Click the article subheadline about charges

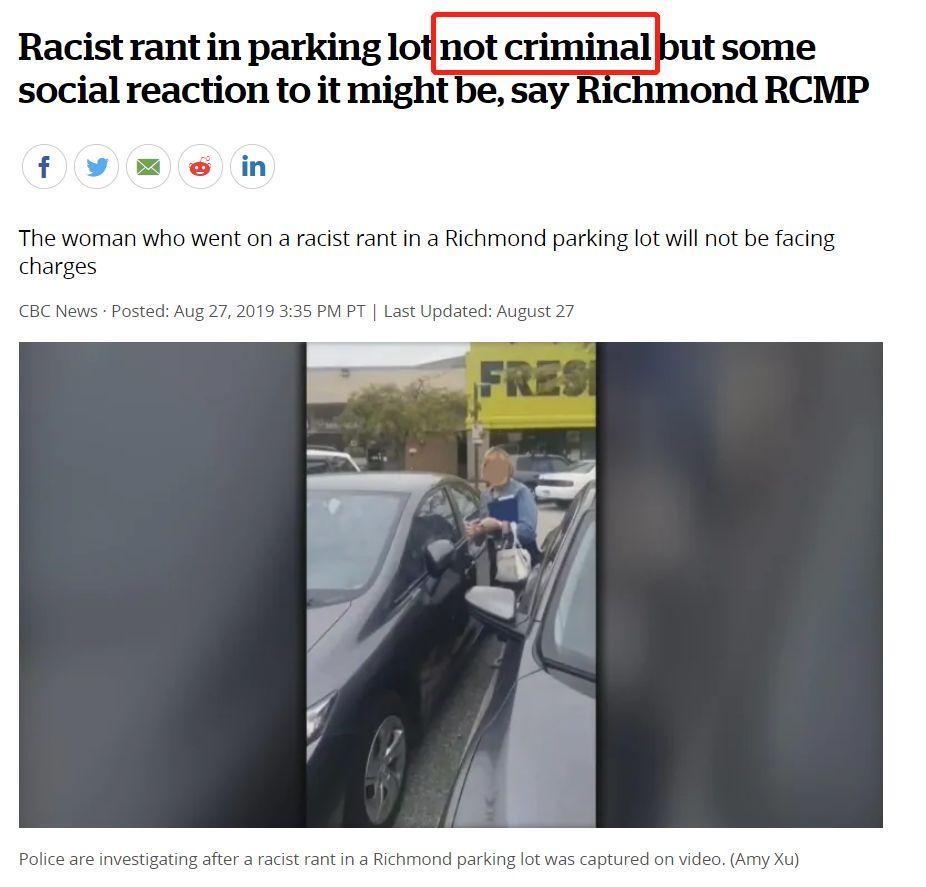[426, 252]
